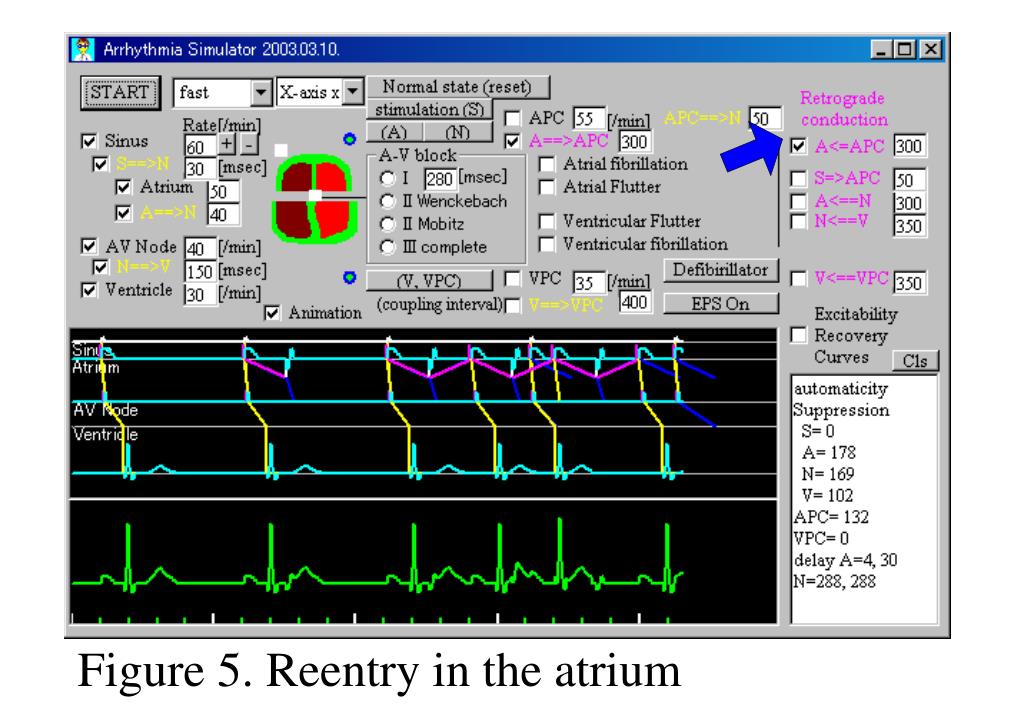Click the heart animation diagram
This screenshot has height=724, width=1024.
pyautogui.click(x=315, y=198)
